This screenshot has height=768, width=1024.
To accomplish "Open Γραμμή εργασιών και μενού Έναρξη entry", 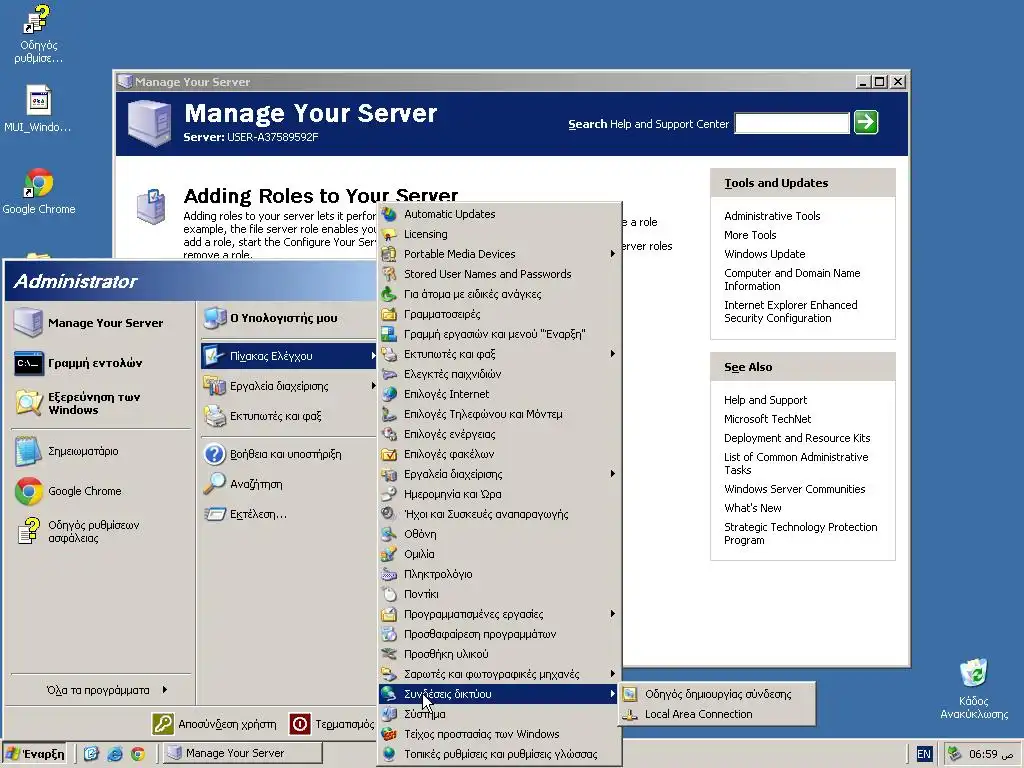I will pyautogui.click(x=500, y=334).
